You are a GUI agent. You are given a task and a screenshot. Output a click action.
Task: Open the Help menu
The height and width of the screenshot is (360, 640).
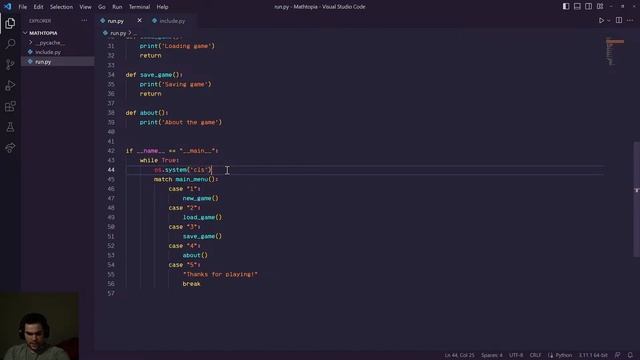[x=162, y=7]
